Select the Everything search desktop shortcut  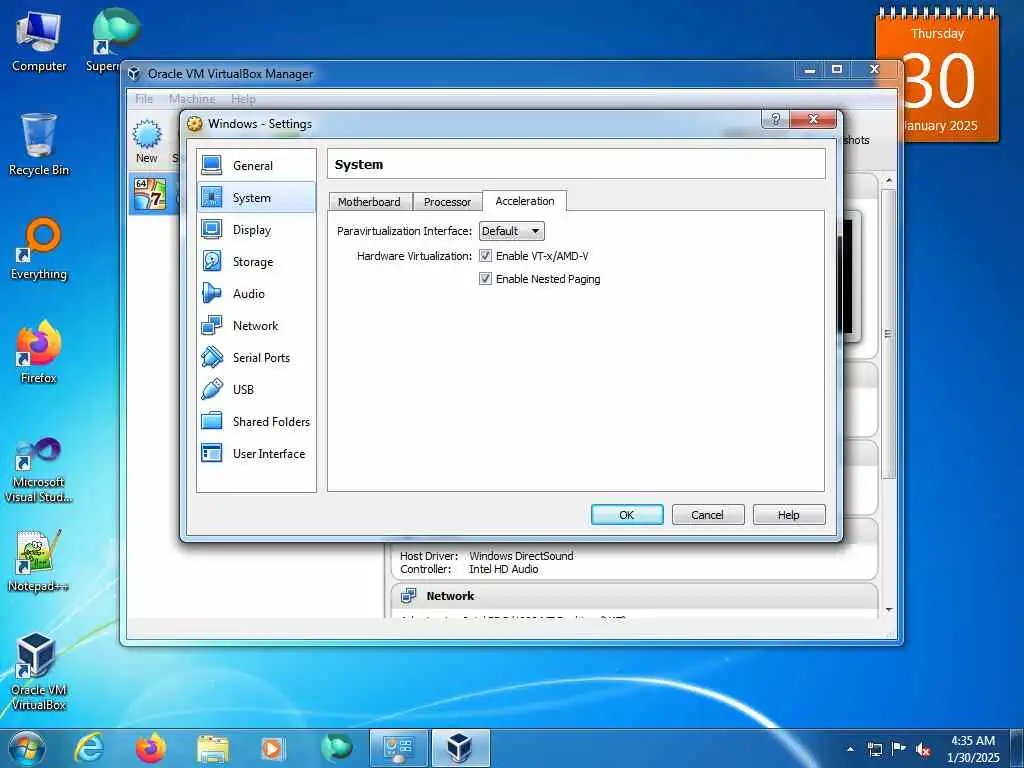click(39, 249)
